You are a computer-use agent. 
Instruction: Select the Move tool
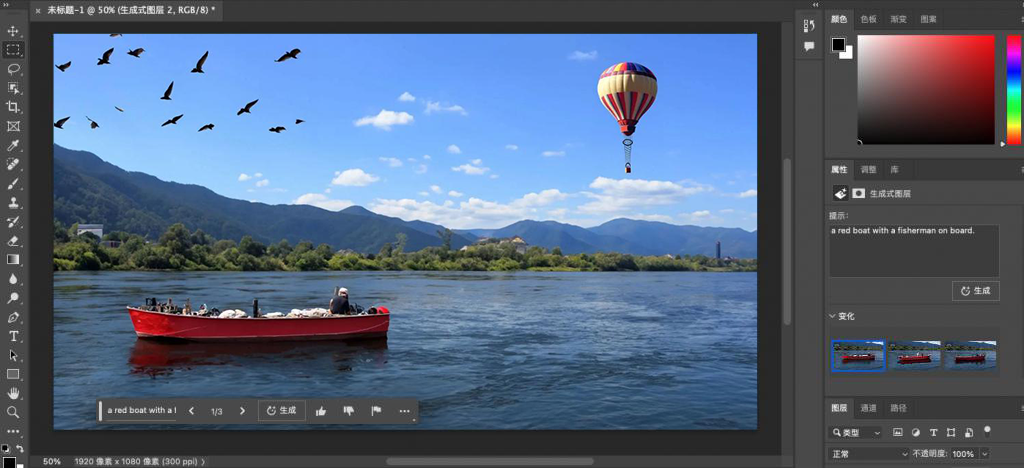(x=13, y=31)
